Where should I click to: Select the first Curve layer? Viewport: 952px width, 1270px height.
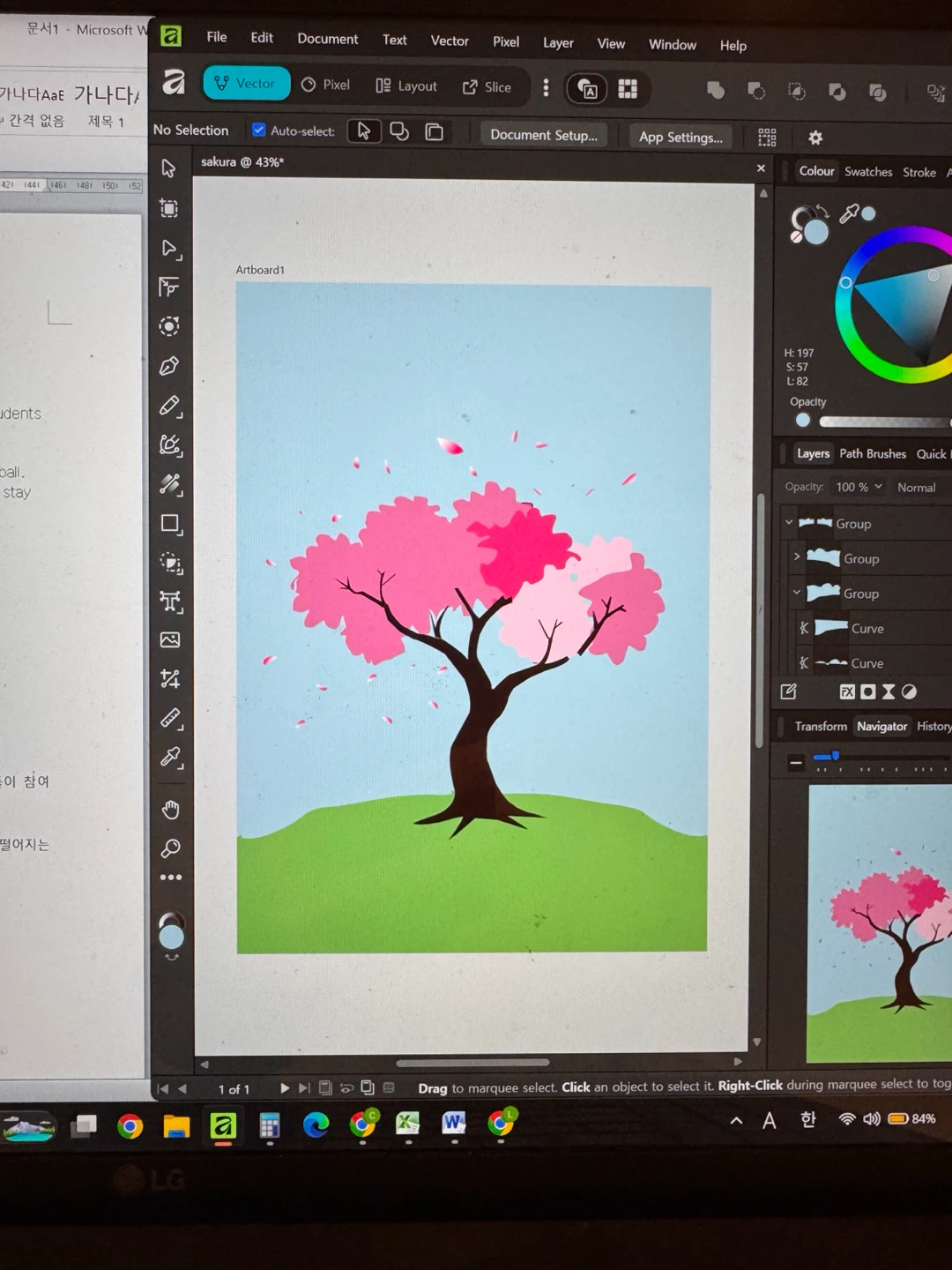[x=868, y=628]
